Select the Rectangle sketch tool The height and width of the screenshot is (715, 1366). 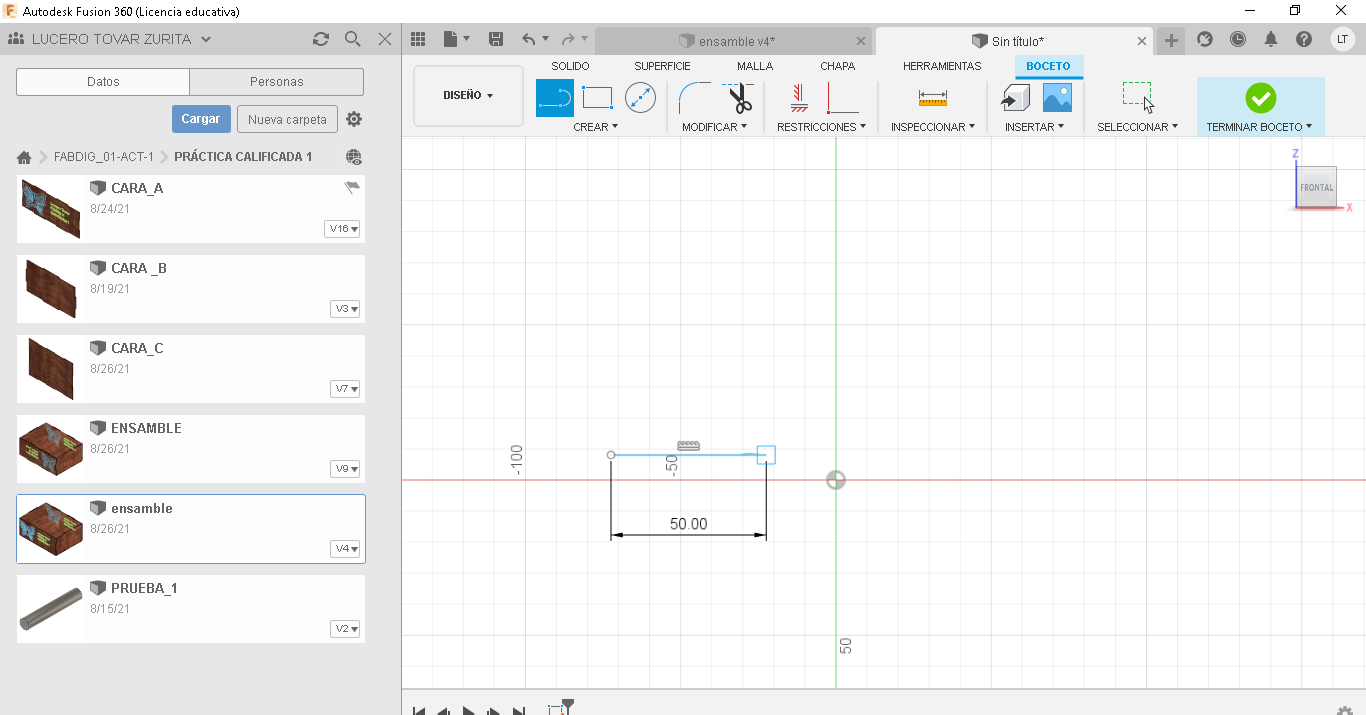pos(597,98)
